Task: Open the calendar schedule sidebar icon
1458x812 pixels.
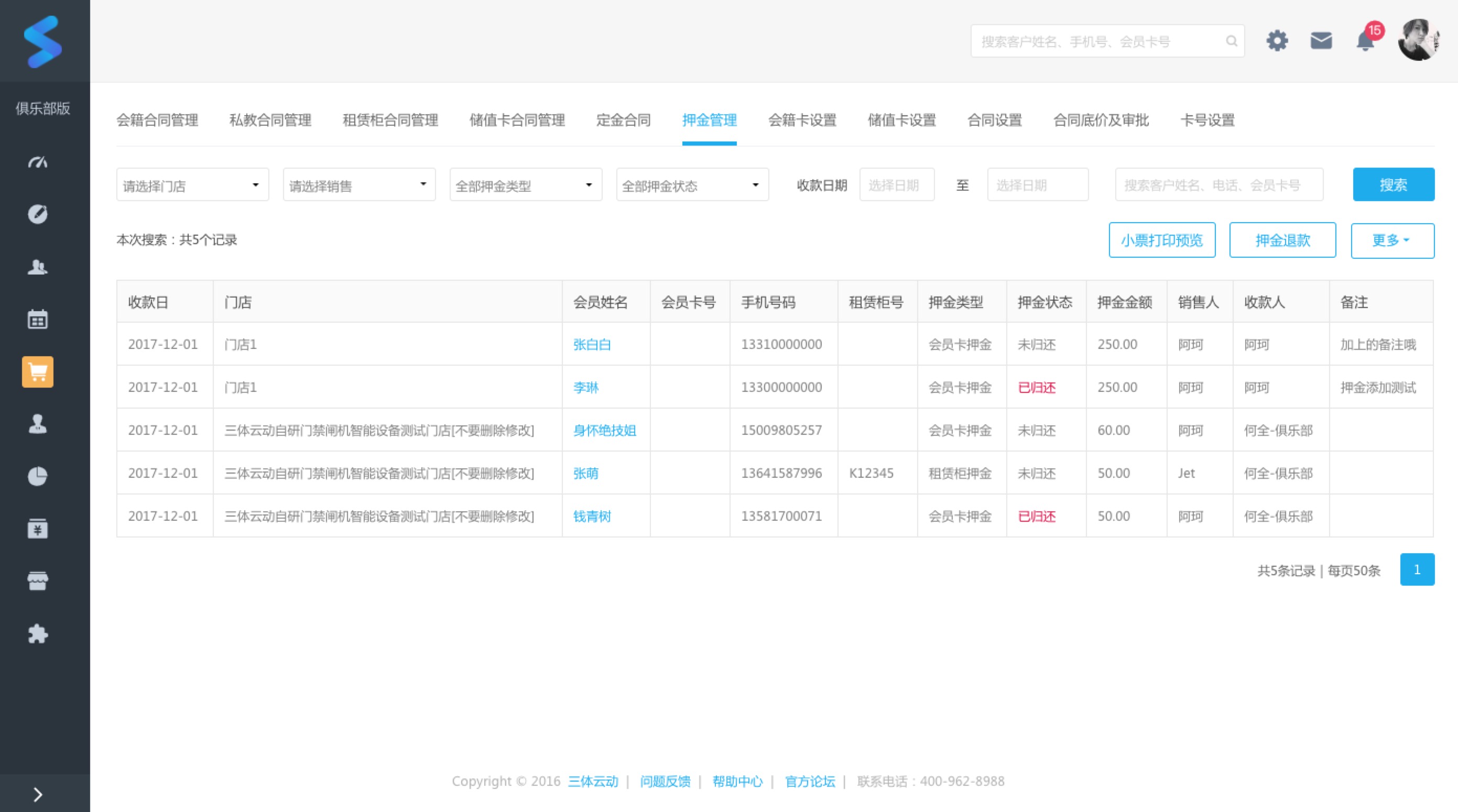Action: tap(37, 319)
